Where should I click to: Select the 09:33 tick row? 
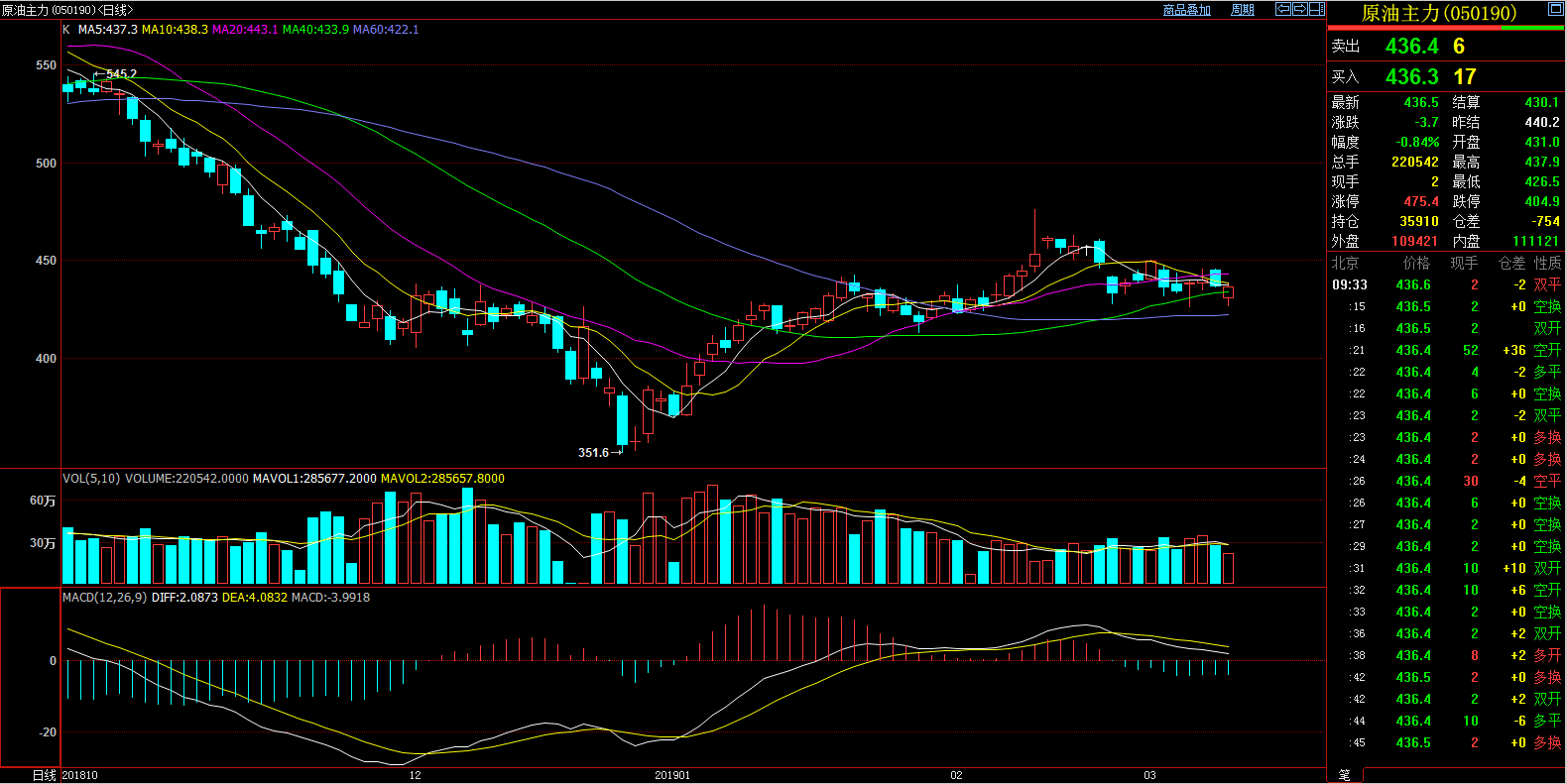[x=1446, y=285]
